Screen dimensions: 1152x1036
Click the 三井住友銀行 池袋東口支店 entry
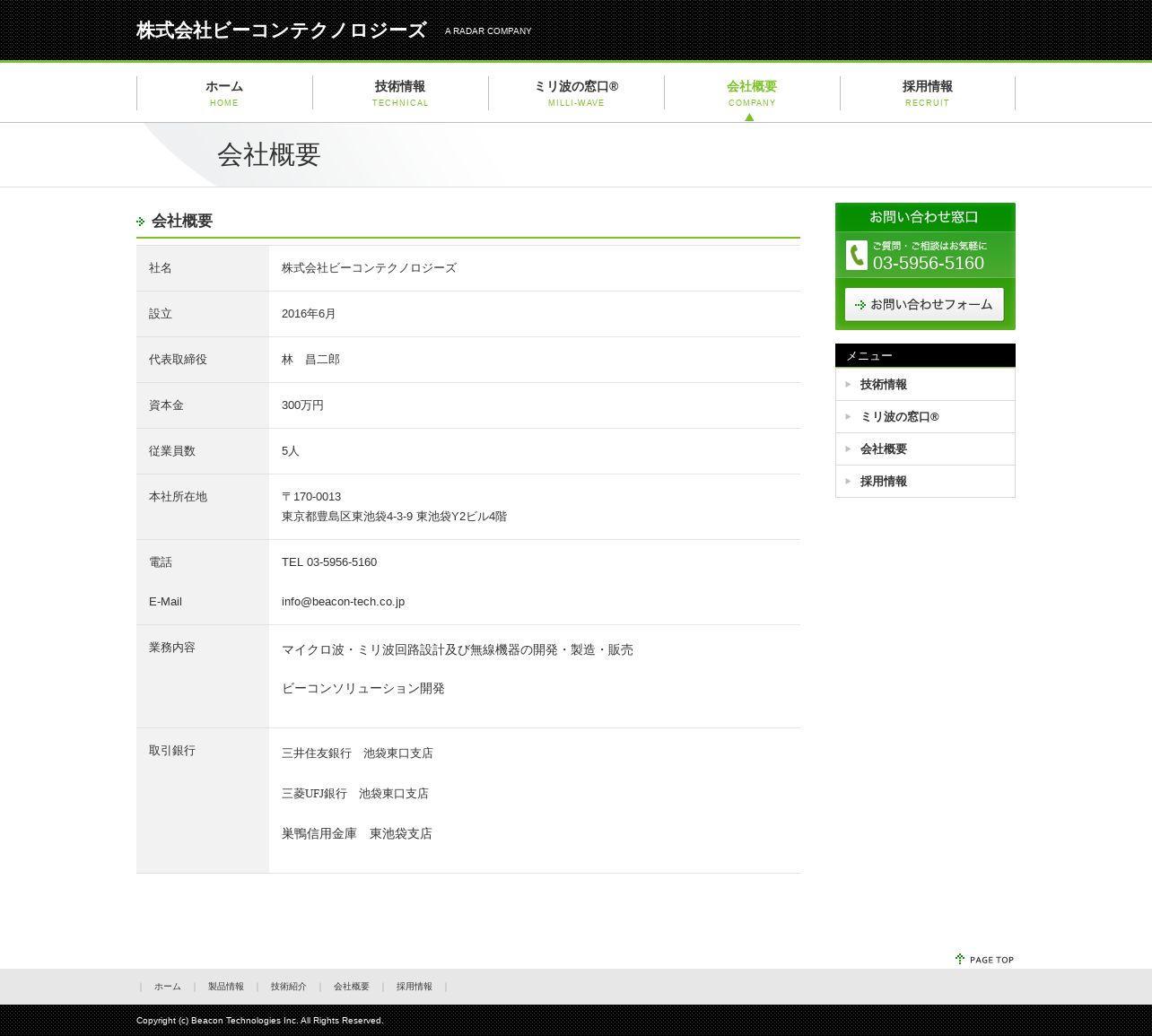357,753
